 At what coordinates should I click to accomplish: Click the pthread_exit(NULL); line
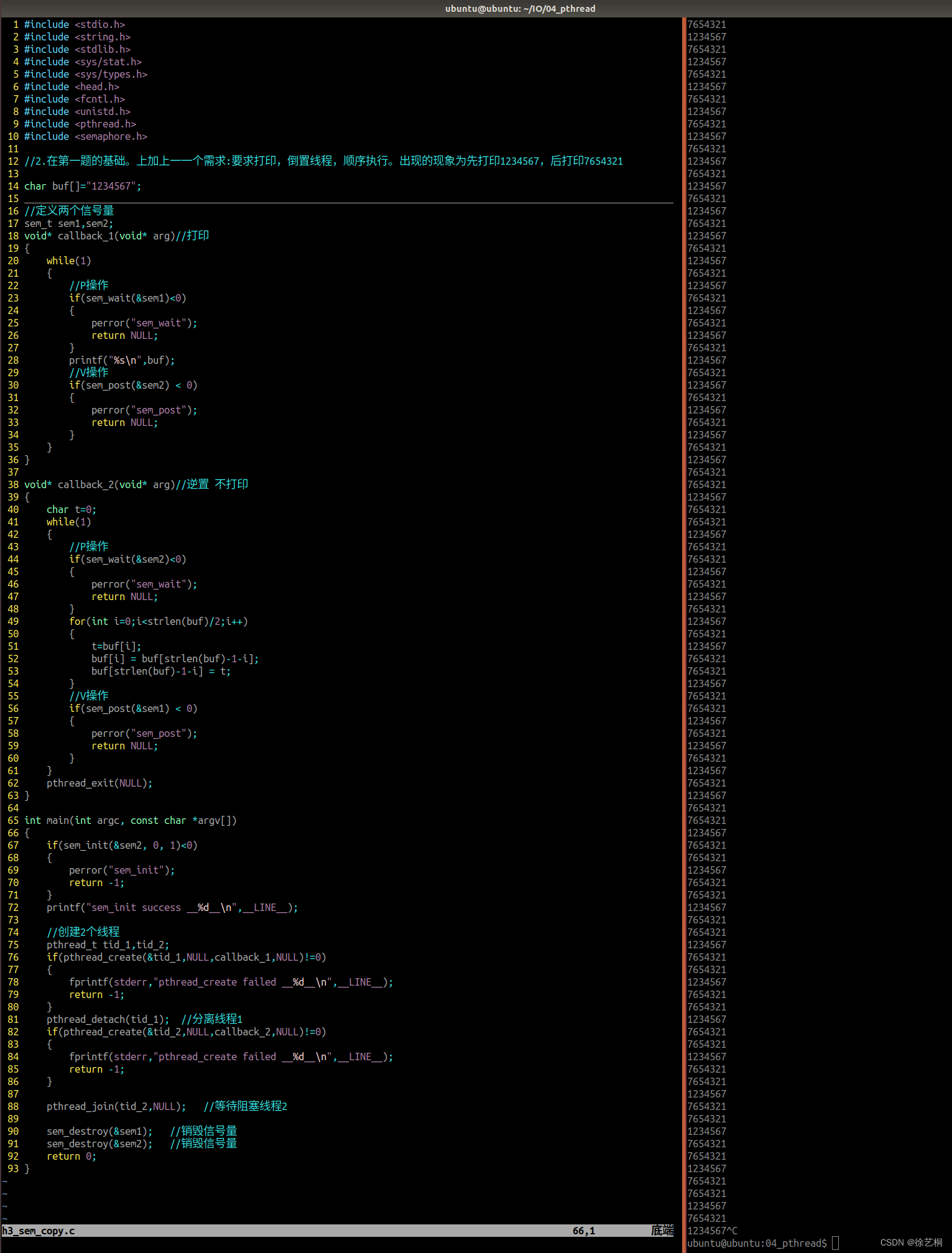point(99,783)
